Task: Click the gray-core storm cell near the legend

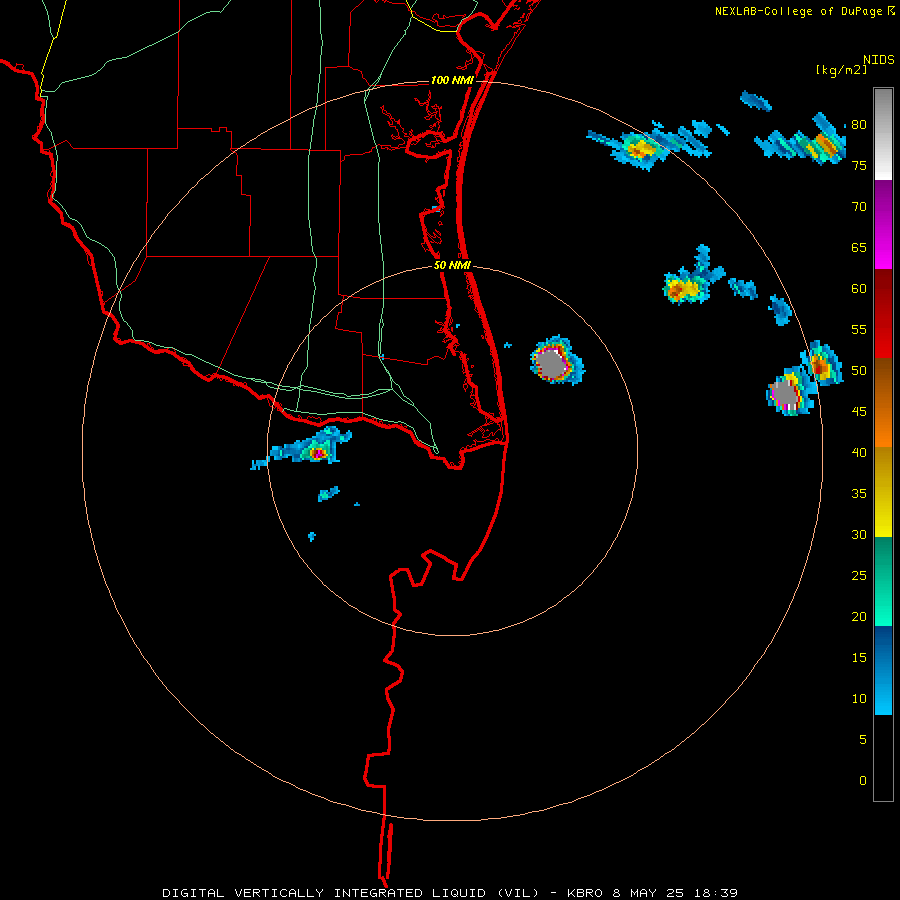Action: tap(790, 393)
